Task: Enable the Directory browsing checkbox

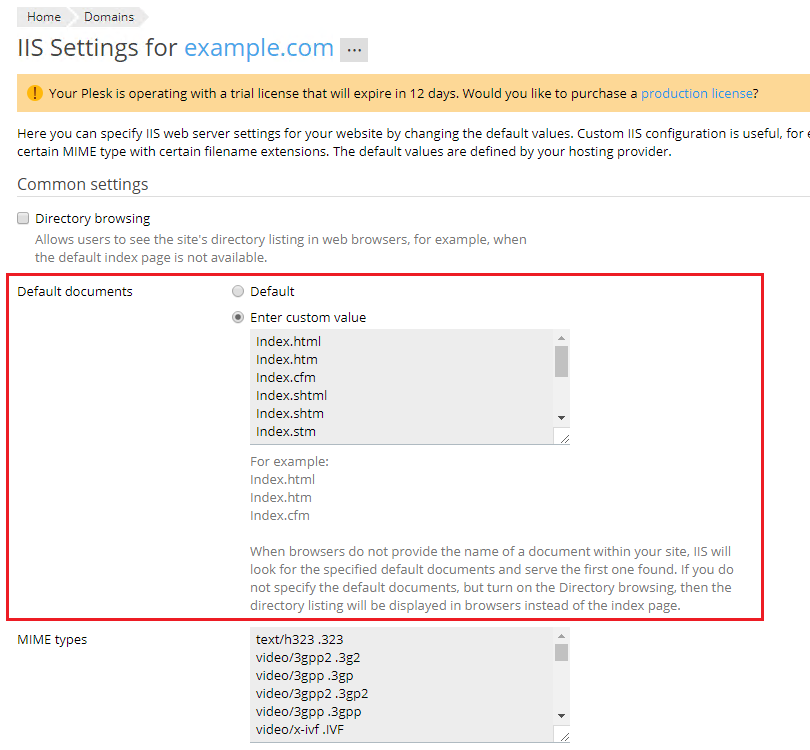Action: [x=23, y=218]
